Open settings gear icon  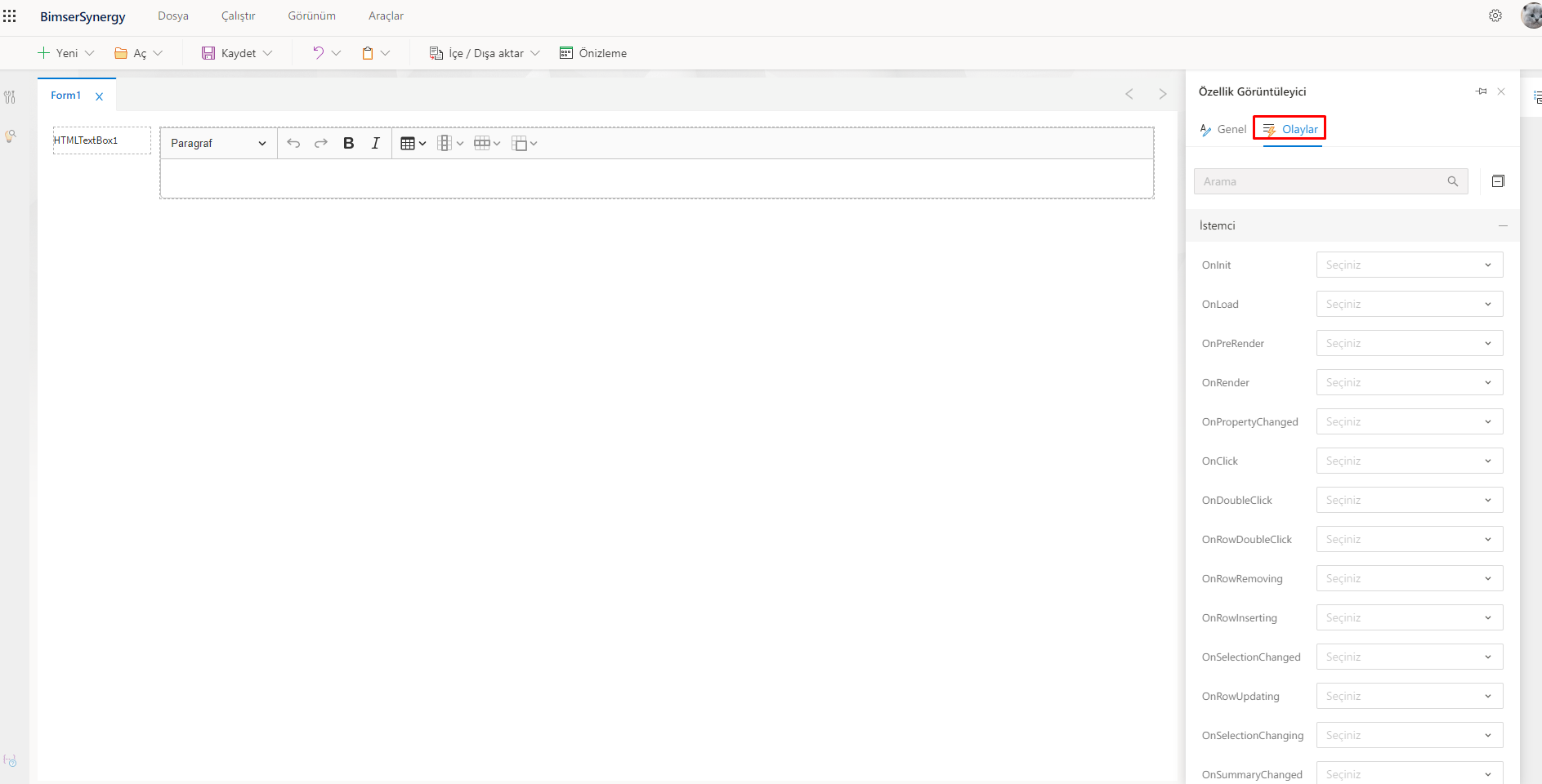(x=1495, y=16)
